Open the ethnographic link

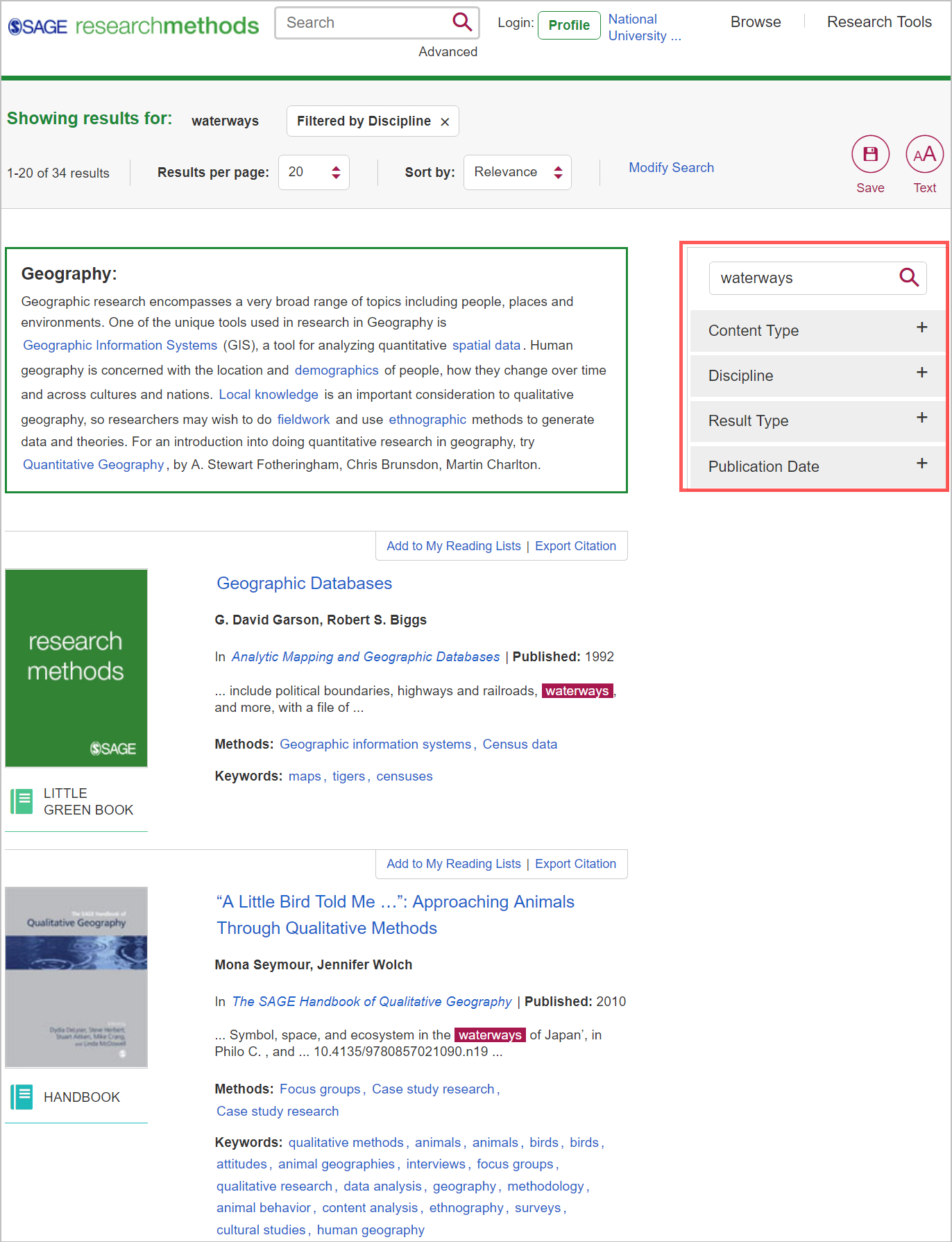[427, 419]
